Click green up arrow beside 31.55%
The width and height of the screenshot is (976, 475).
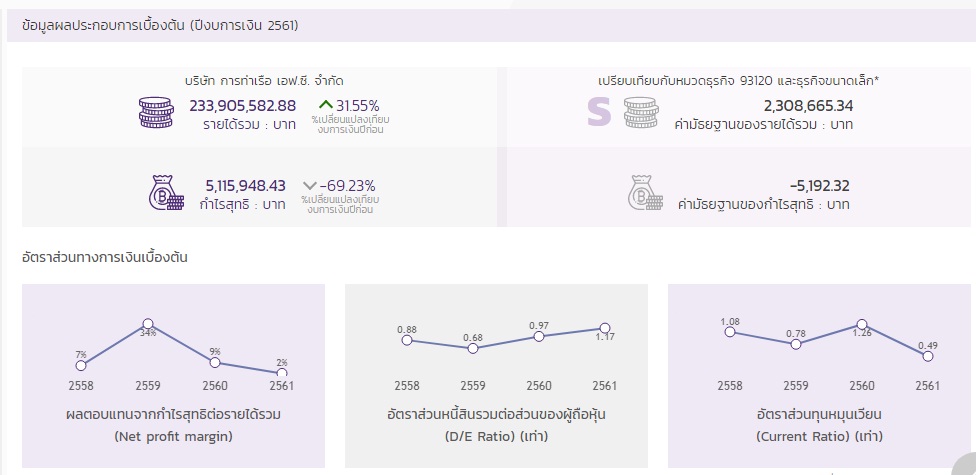[x=326, y=105]
